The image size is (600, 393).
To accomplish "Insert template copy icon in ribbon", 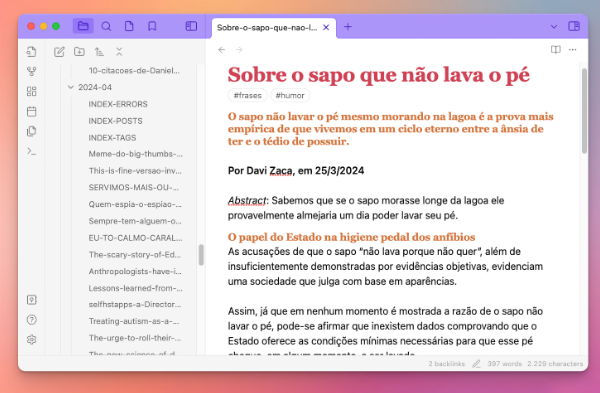I will click(x=32, y=131).
